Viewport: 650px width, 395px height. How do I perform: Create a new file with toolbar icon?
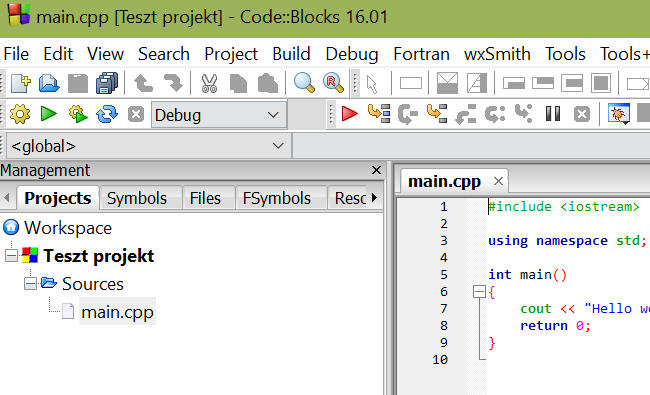(20, 83)
